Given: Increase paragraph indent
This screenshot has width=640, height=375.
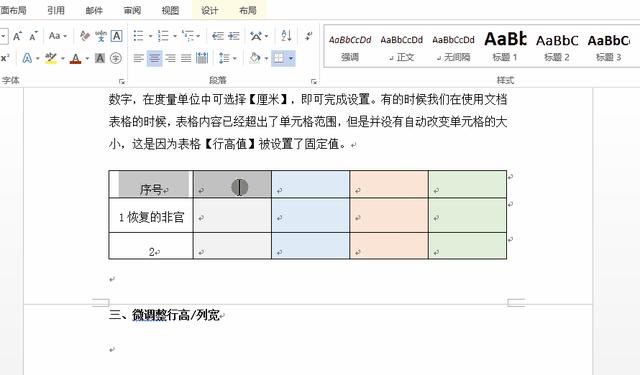Looking at the screenshot, I should tap(234, 36).
